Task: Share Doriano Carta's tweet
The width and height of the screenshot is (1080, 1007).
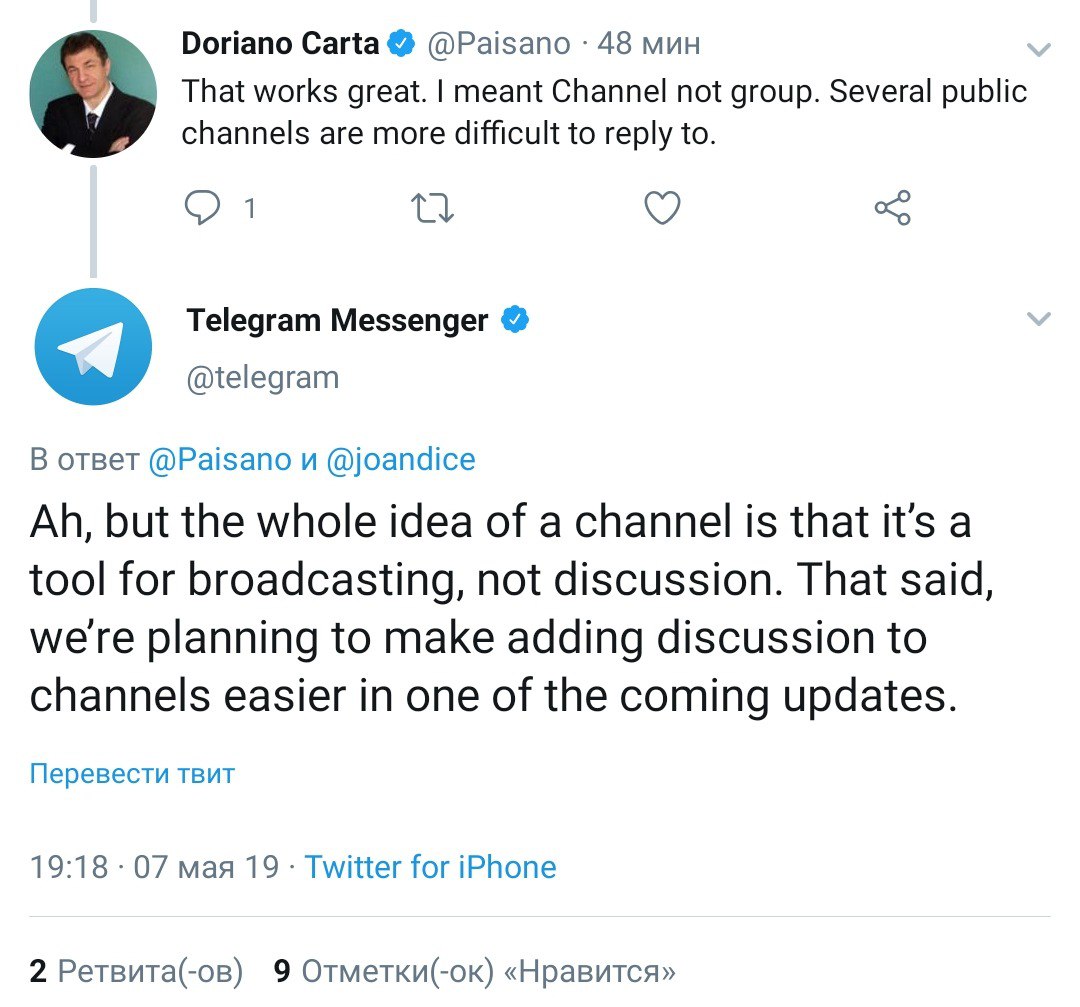Action: 892,208
